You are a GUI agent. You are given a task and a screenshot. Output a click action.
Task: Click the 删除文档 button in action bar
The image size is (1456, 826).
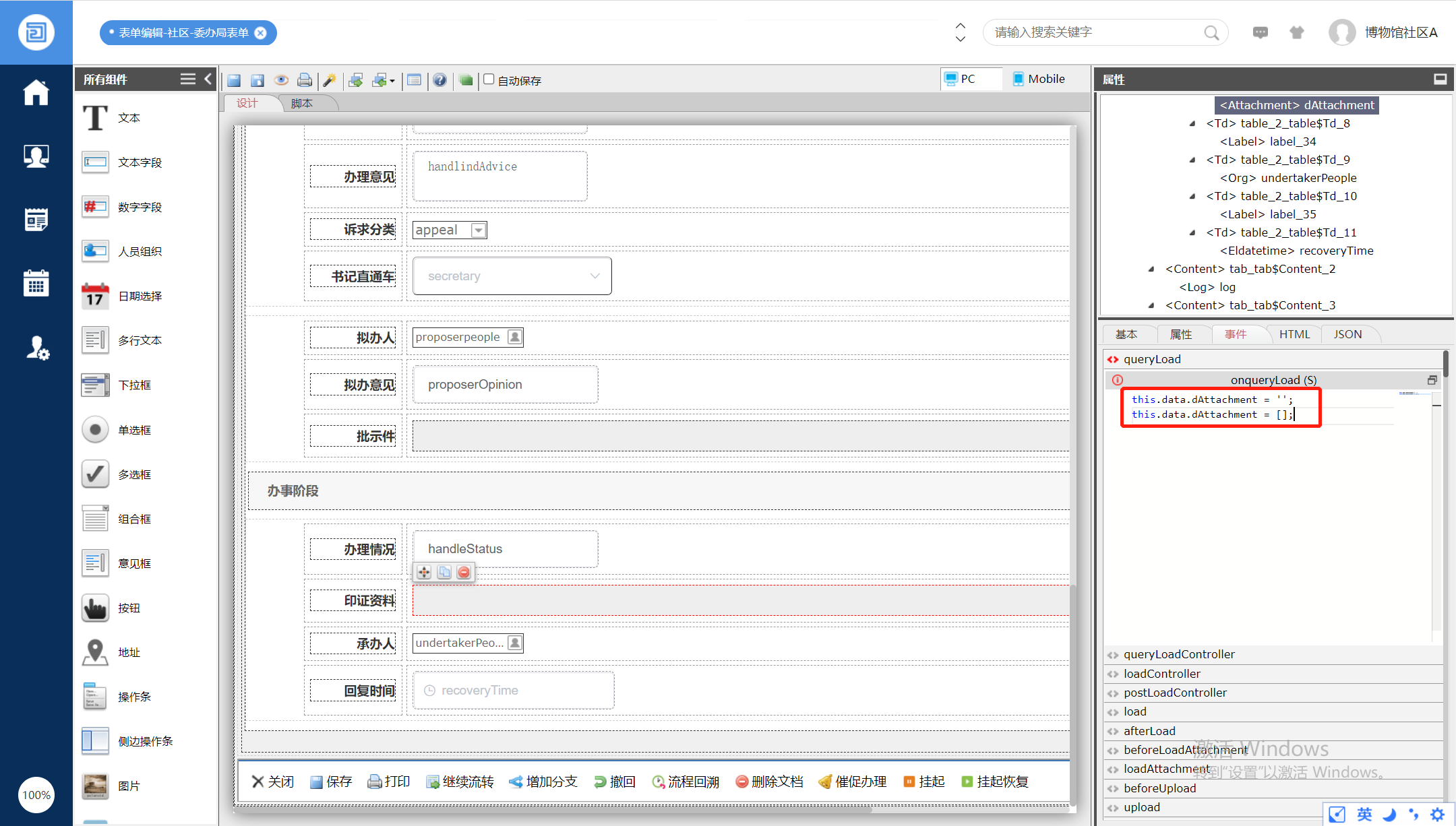(769, 782)
